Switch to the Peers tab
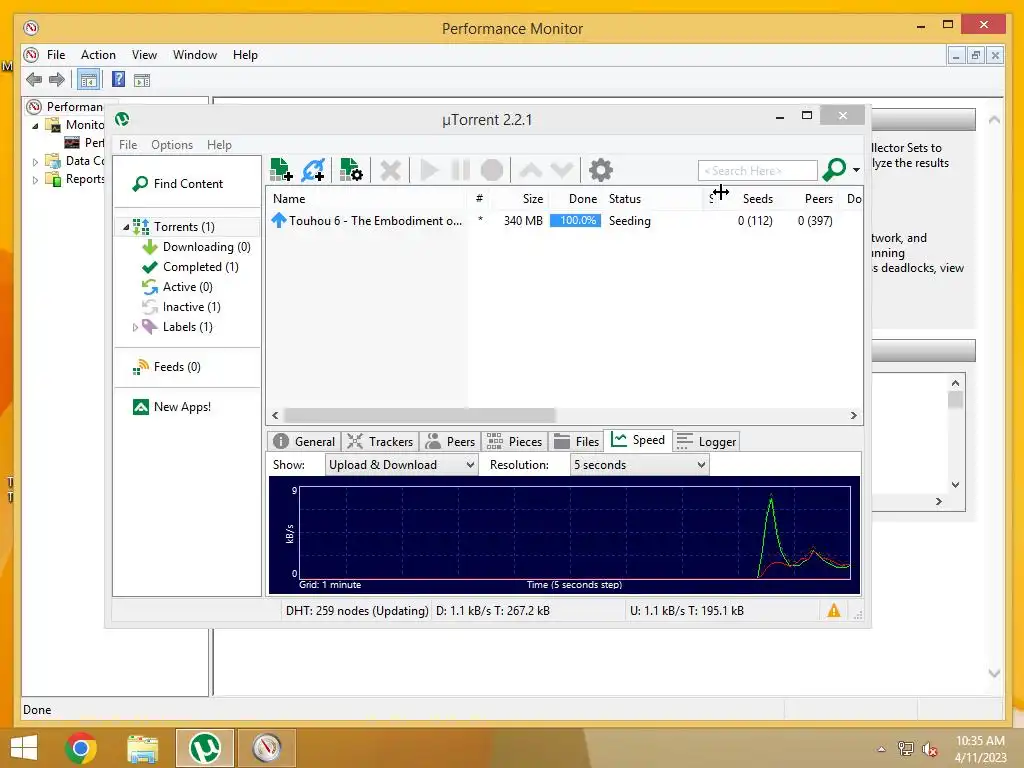Image resolution: width=1024 pixels, height=768 pixels. [451, 441]
